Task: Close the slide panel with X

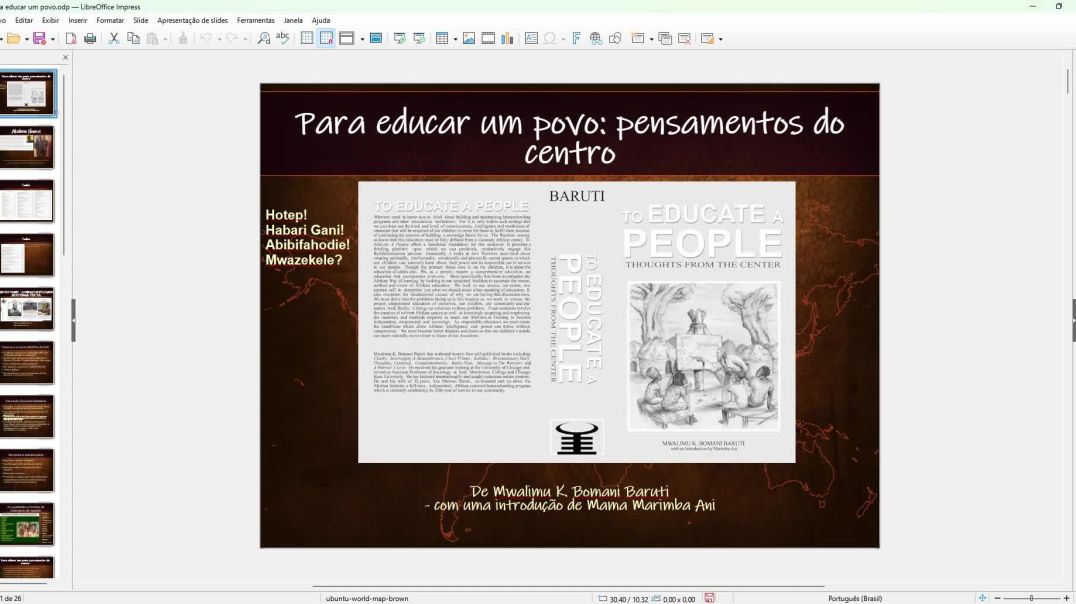Action: point(65,58)
